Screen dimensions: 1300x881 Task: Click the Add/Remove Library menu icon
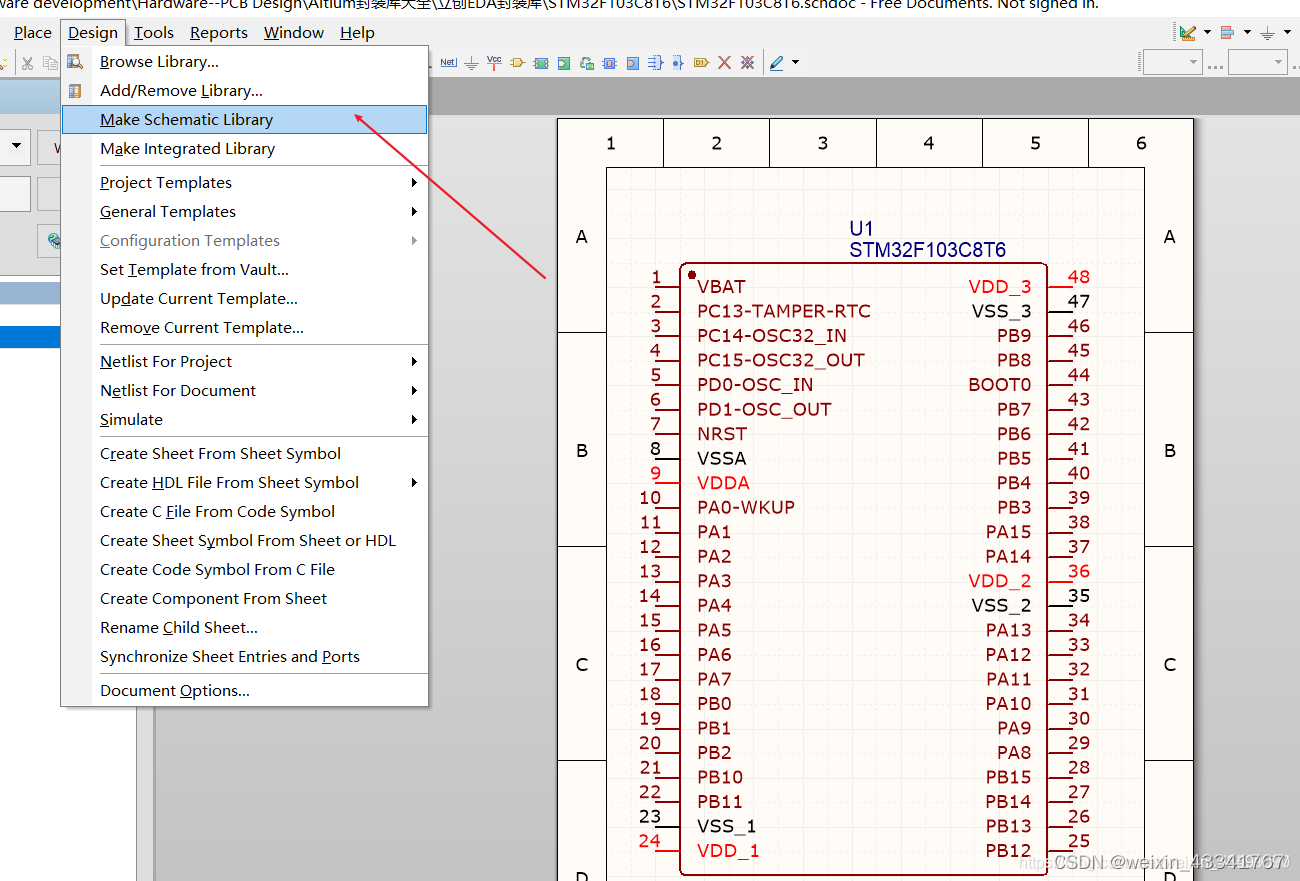[x=75, y=91]
